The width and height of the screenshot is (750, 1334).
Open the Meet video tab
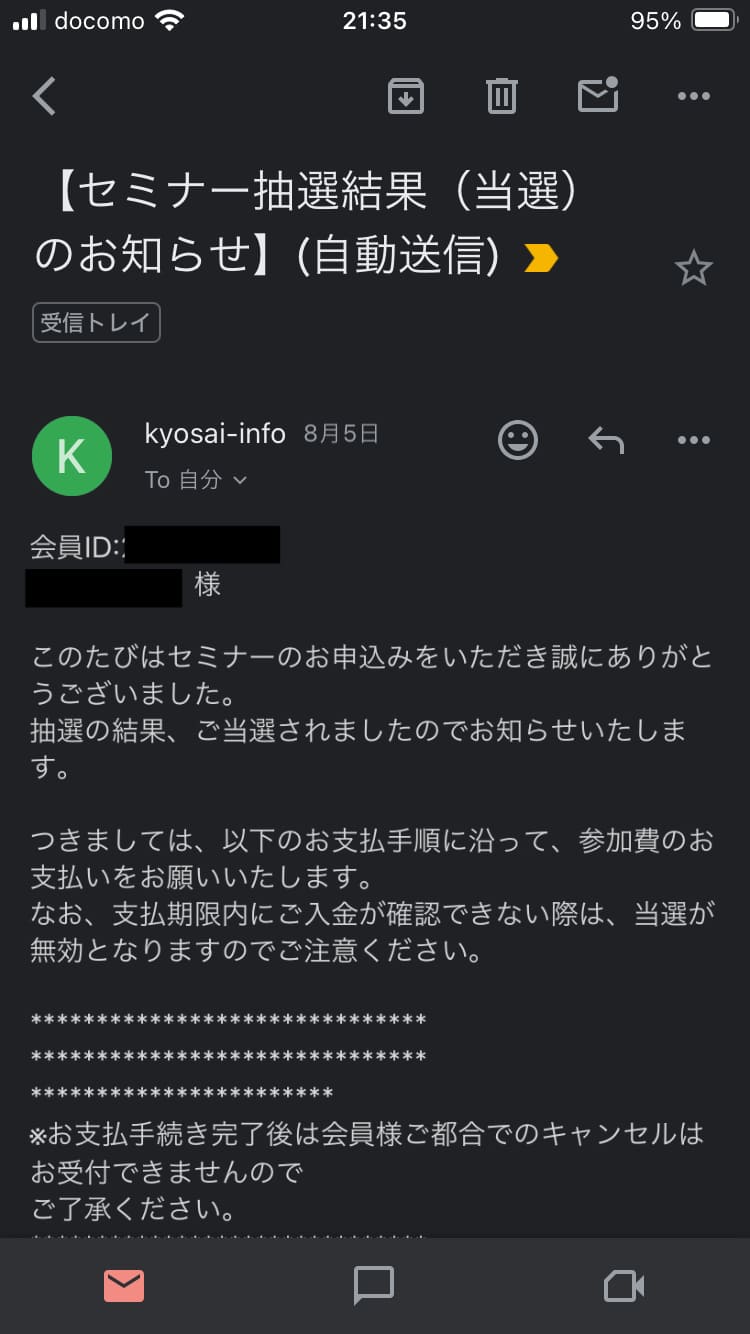coord(624,1286)
